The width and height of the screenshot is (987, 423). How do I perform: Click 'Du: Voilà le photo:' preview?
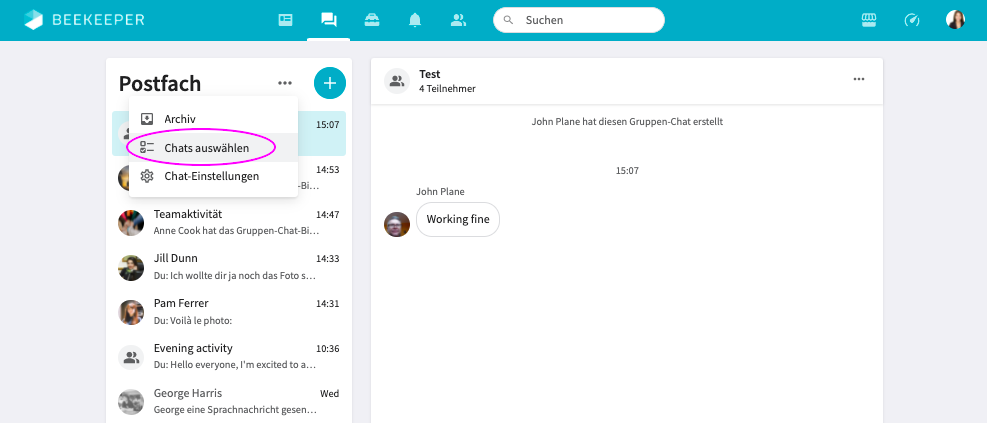tap(193, 320)
